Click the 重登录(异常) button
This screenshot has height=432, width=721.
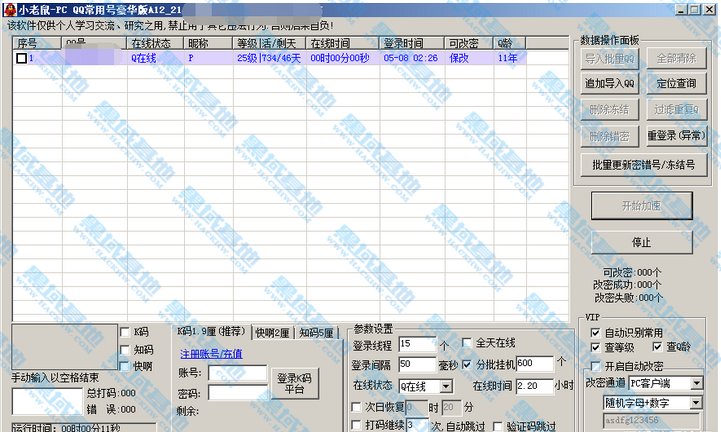click(x=676, y=136)
